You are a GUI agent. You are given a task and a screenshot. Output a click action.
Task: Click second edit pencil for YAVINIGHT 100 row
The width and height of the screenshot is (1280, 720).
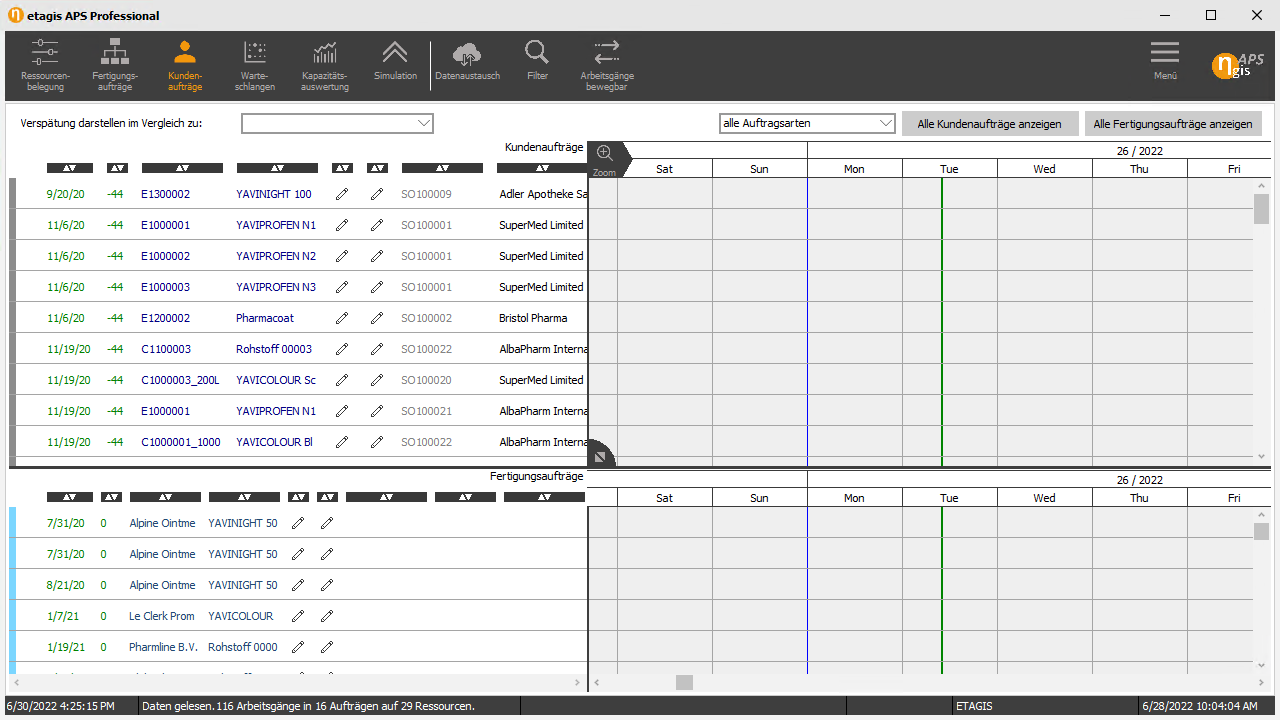[x=377, y=194]
